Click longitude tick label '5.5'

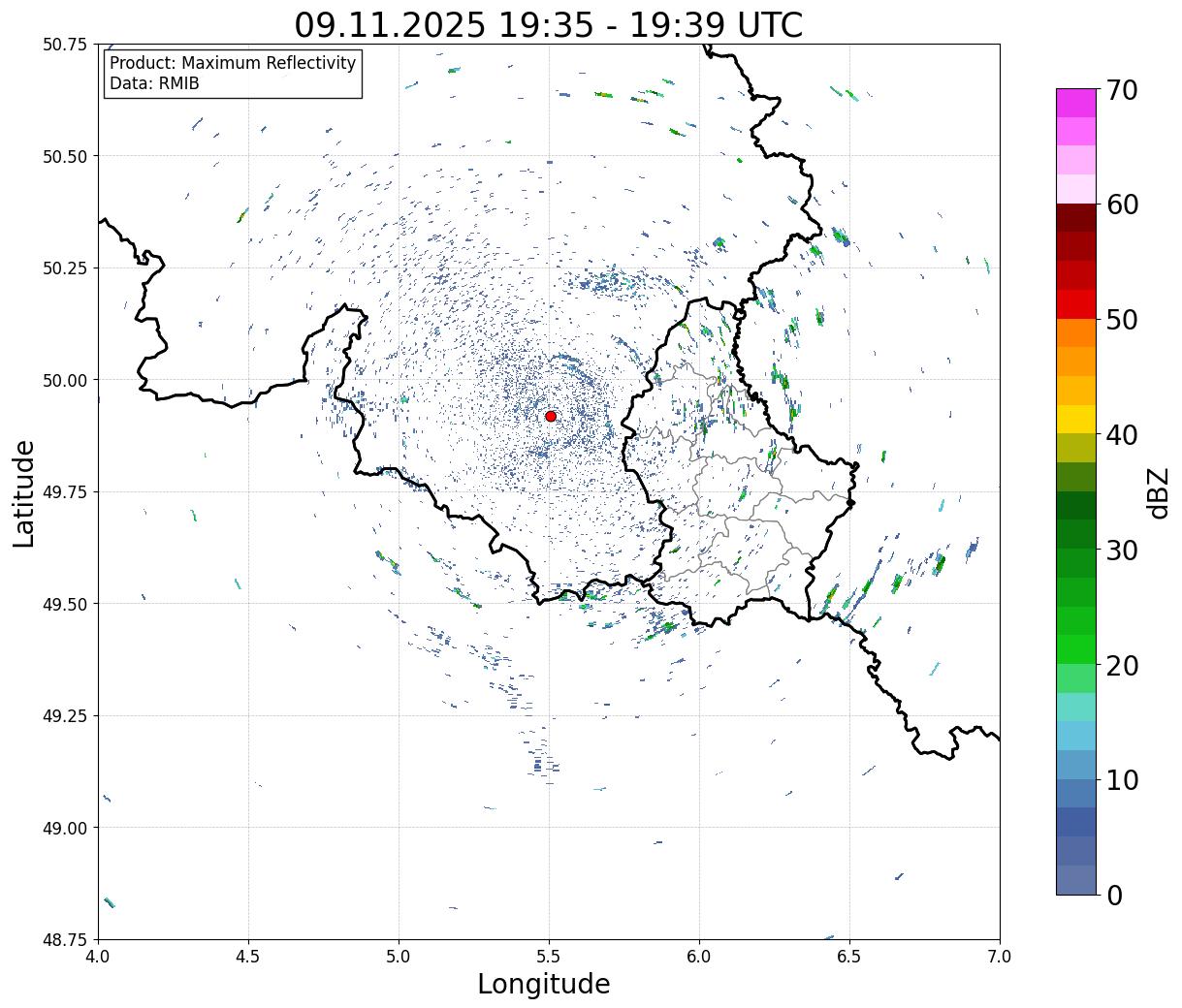(x=549, y=957)
